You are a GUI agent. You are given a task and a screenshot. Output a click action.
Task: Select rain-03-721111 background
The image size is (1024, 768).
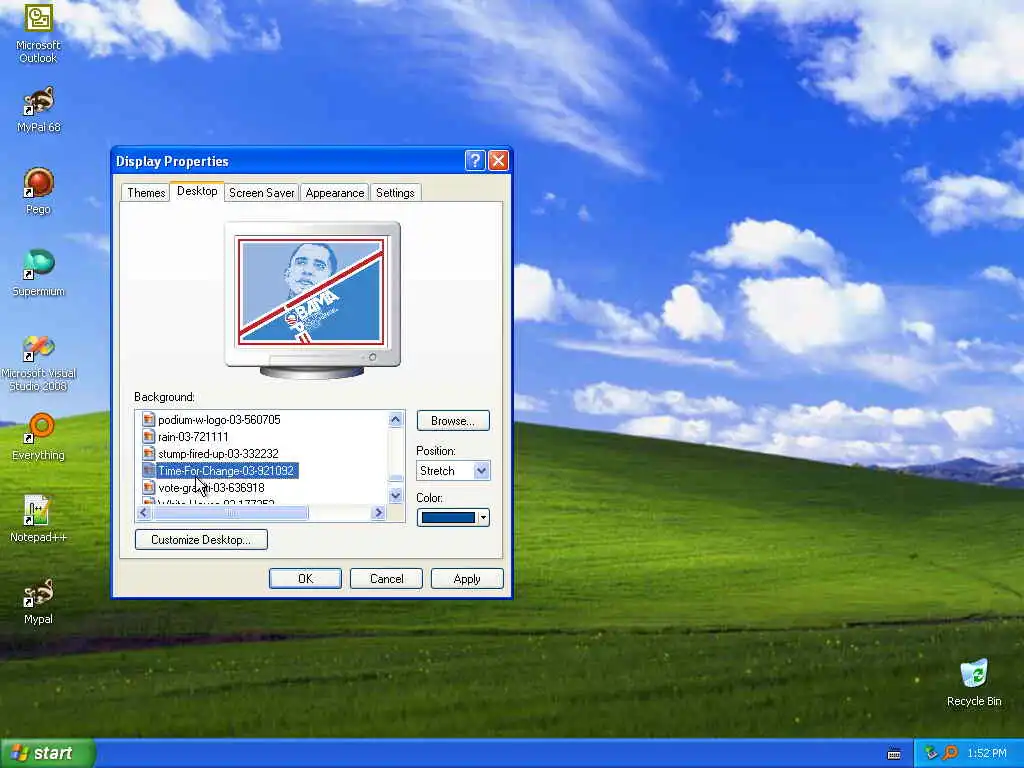(193, 437)
